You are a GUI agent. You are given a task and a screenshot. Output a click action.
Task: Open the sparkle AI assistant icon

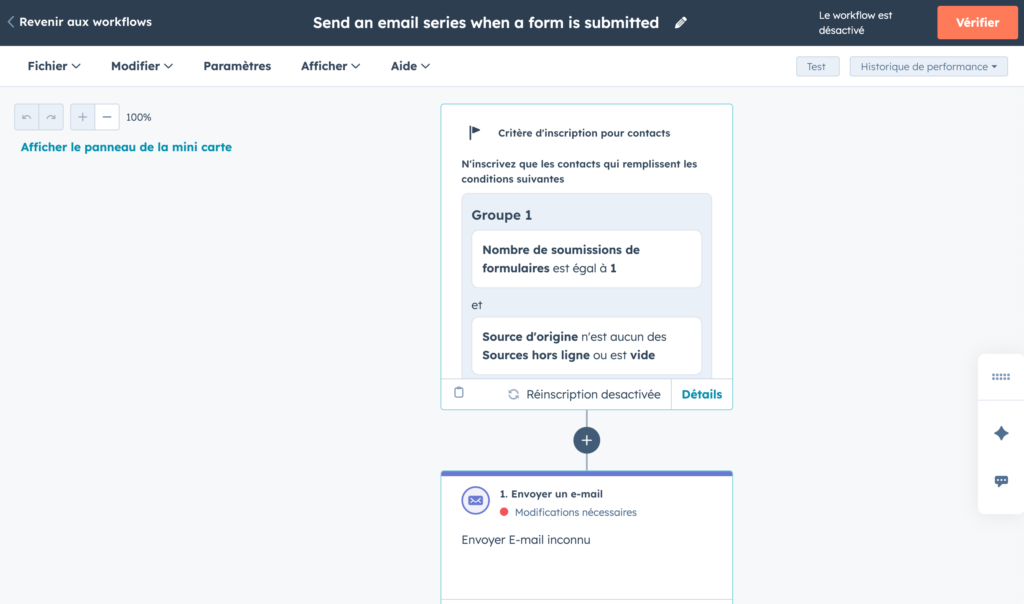[1001, 433]
